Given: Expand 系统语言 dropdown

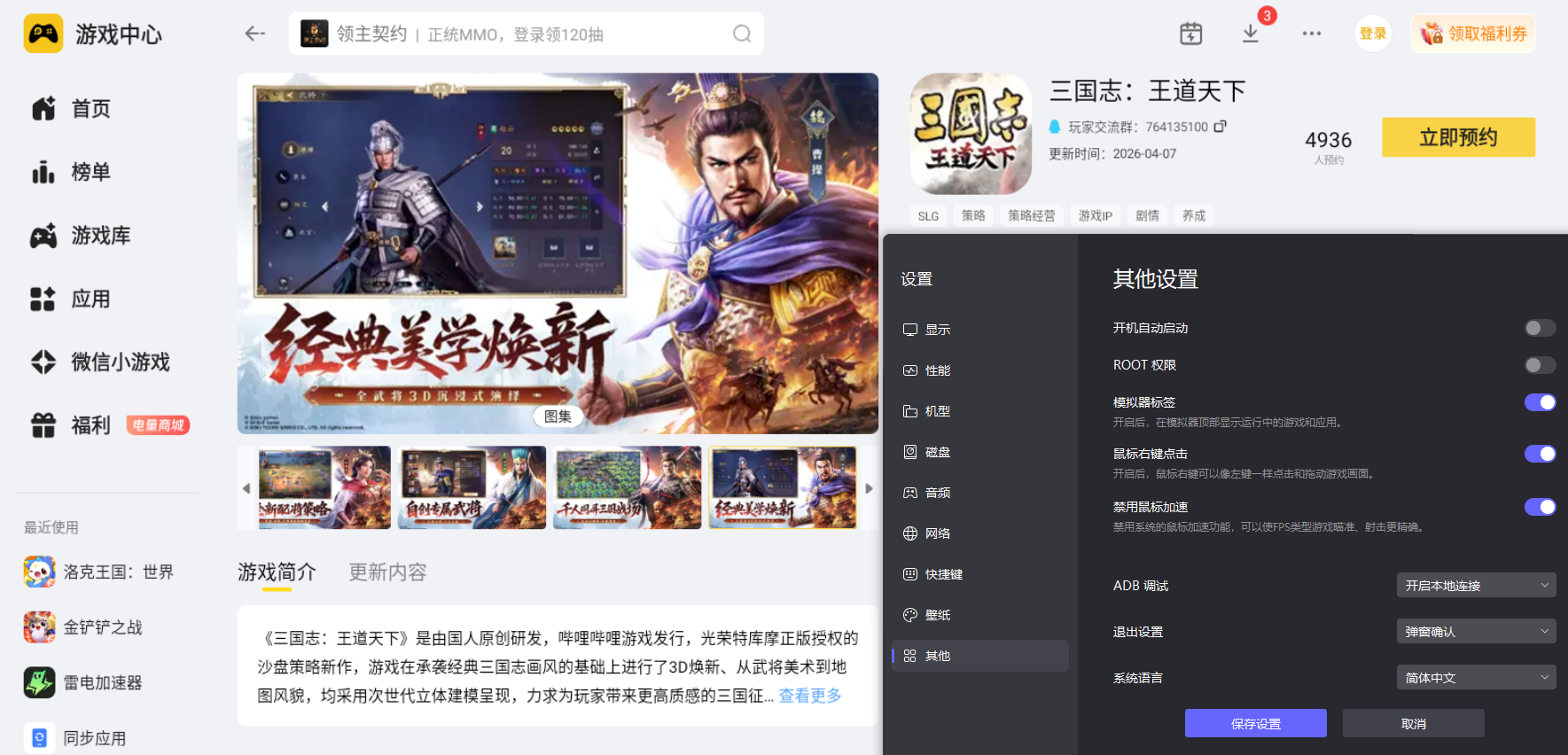Looking at the screenshot, I should 1476,677.
